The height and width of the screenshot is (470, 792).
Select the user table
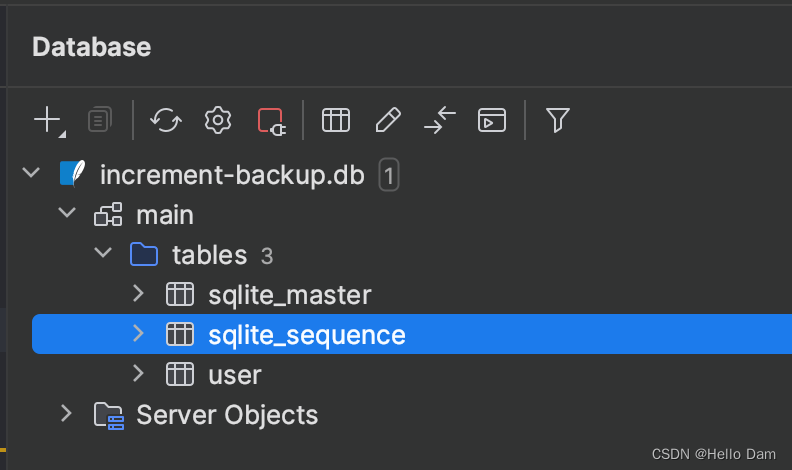235,375
